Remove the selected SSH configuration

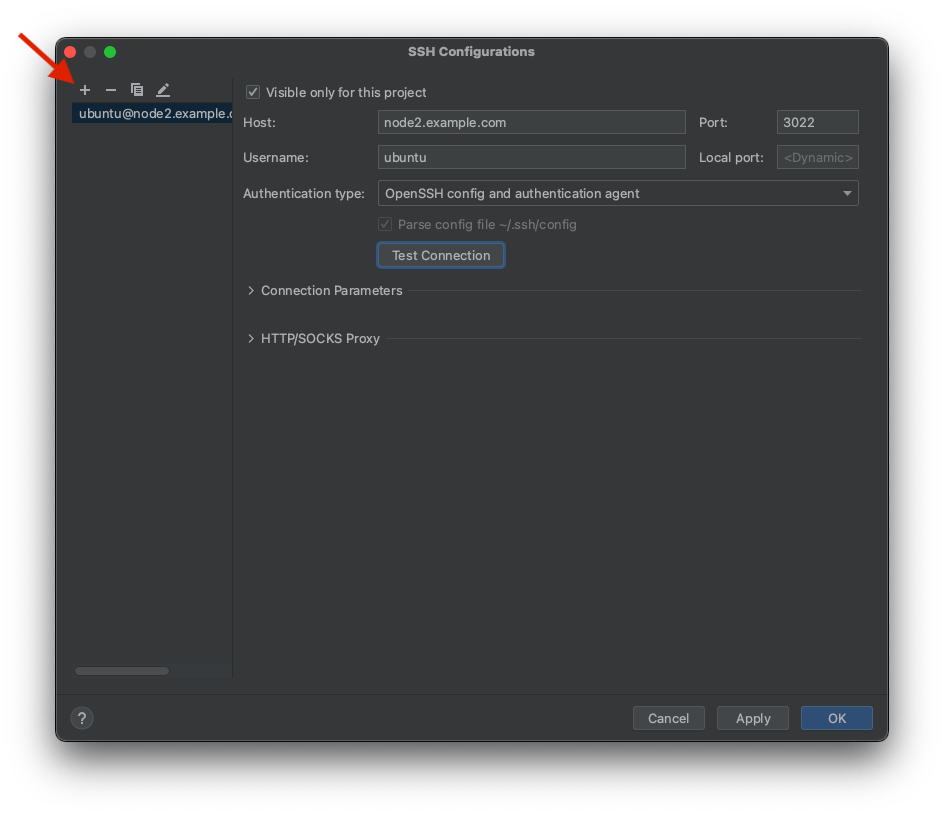click(111, 89)
